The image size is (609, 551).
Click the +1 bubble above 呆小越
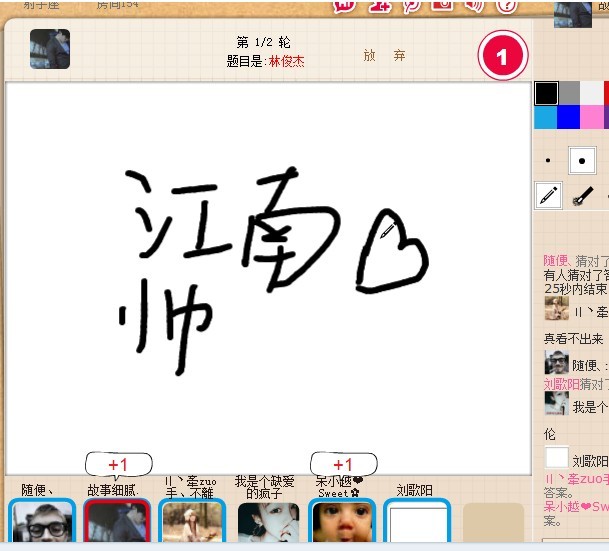[344, 464]
